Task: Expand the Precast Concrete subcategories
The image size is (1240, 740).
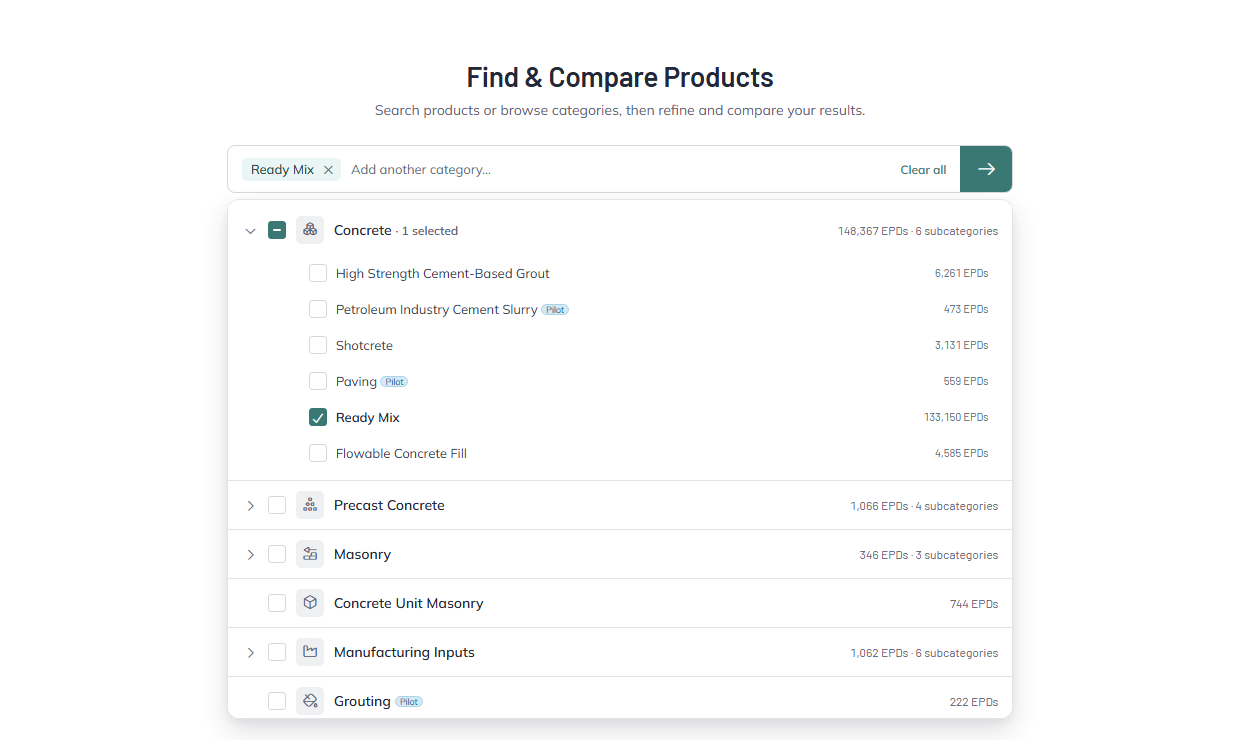Action: tap(250, 506)
